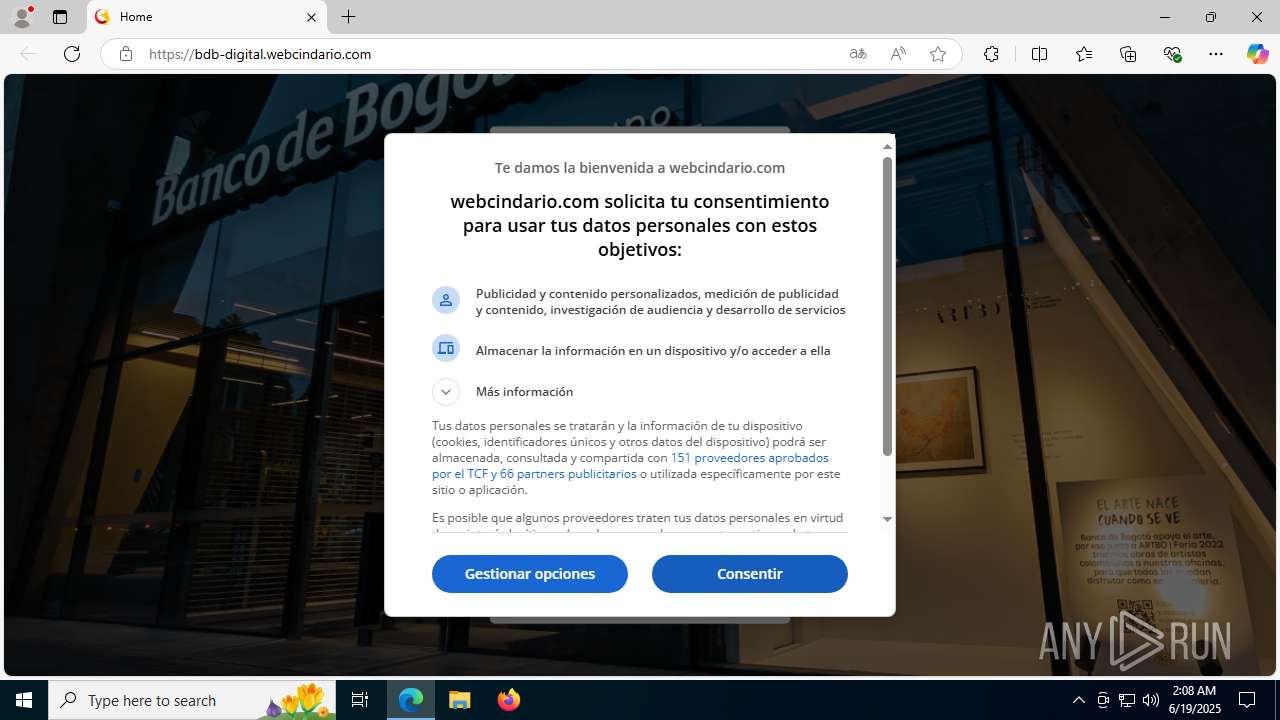This screenshot has width=1280, height=720.
Task: Click Consentir button
Action: (x=750, y=574)
